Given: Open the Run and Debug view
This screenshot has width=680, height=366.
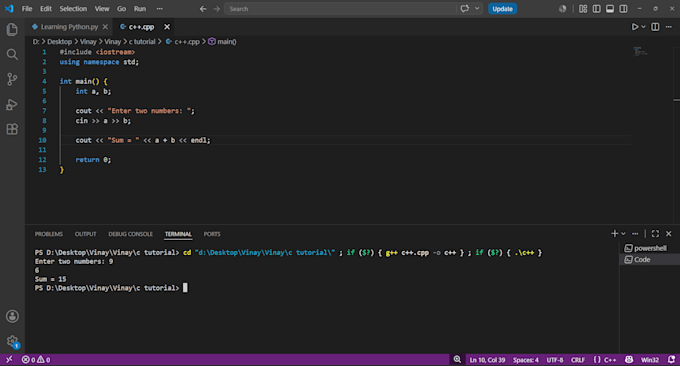Looking at the screenshot, I should [x=12, y=104].
